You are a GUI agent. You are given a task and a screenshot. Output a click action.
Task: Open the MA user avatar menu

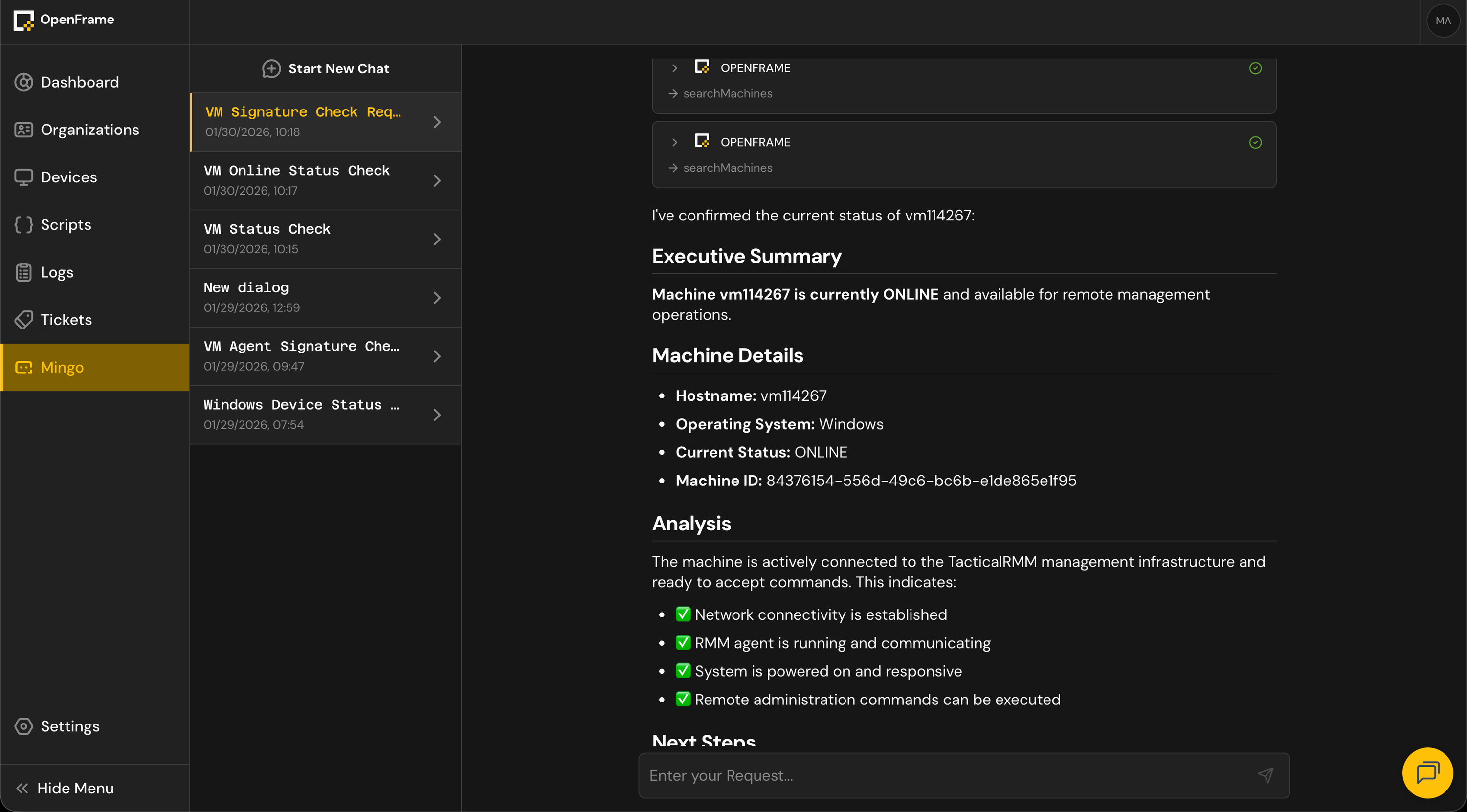pos(1443,21)
